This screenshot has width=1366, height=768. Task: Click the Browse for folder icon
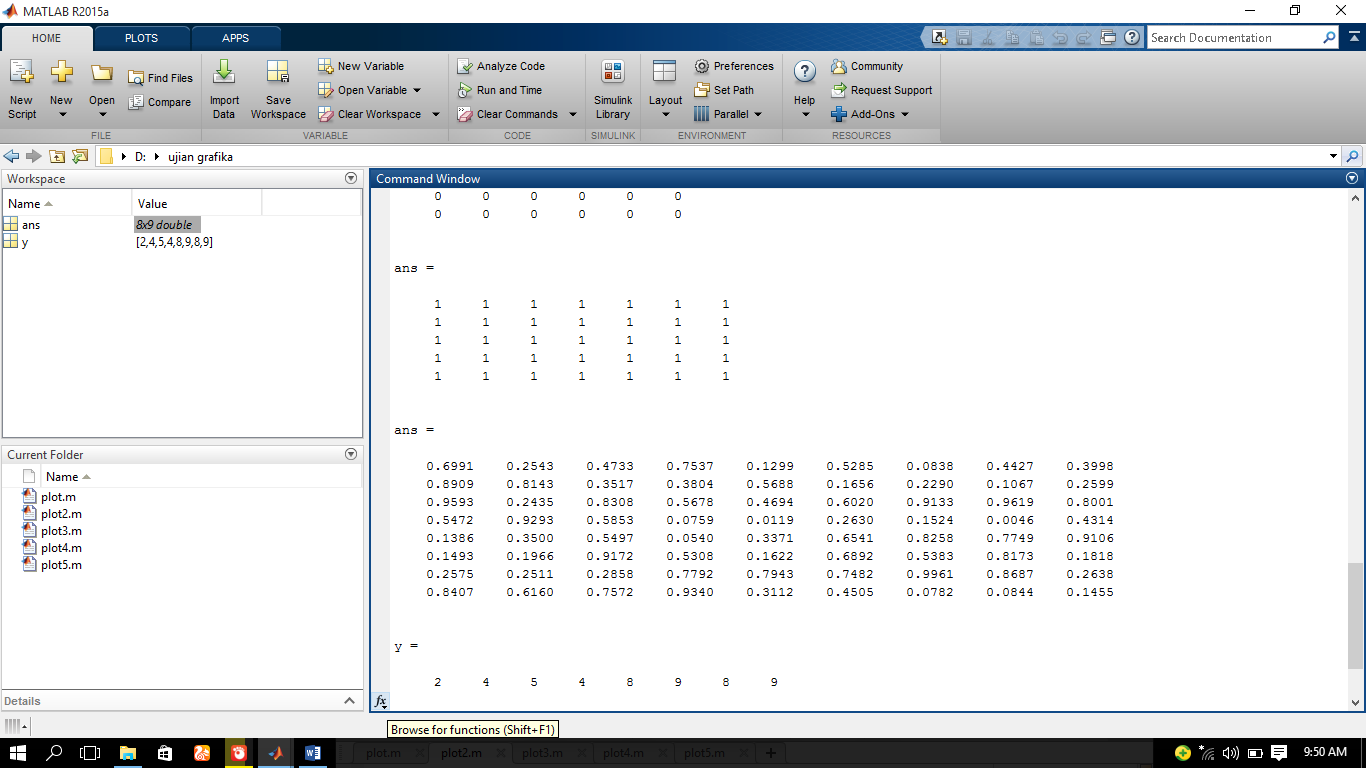click(80, 156)
